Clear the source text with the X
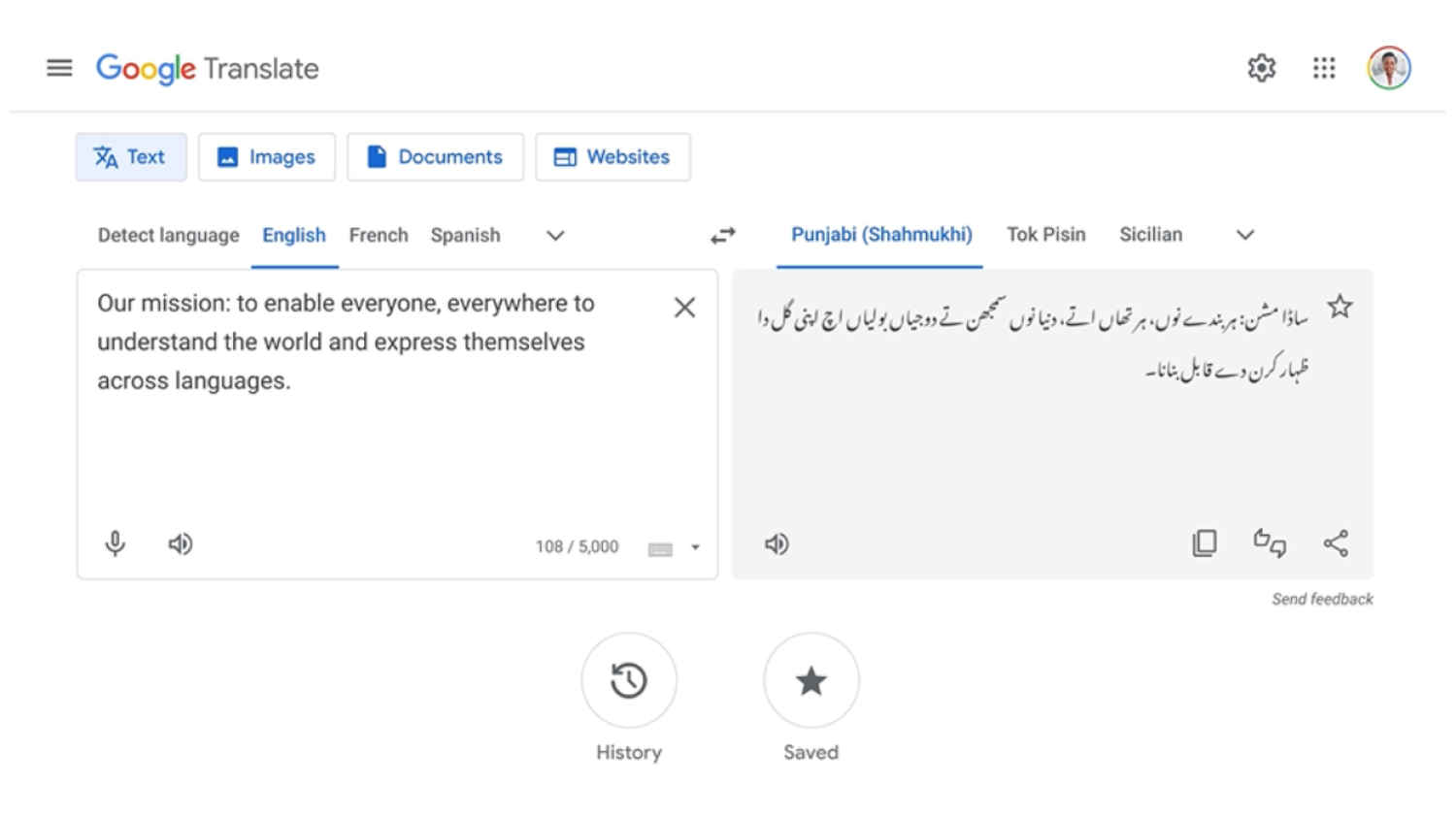The image size is (1456, 819). (684, 307)
